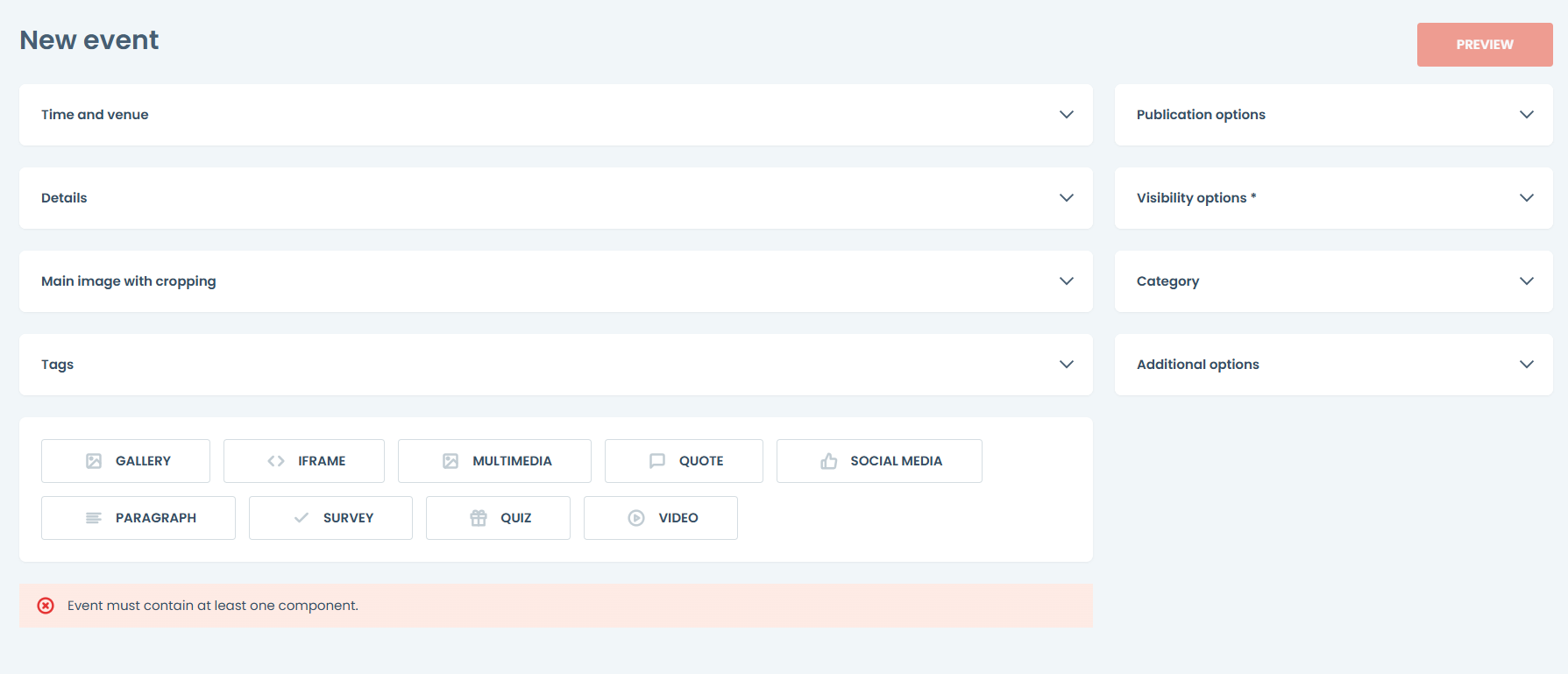1568x674 pixels.
Task: Expand the Visibility options chevron
Action: tap(1527, 198)
